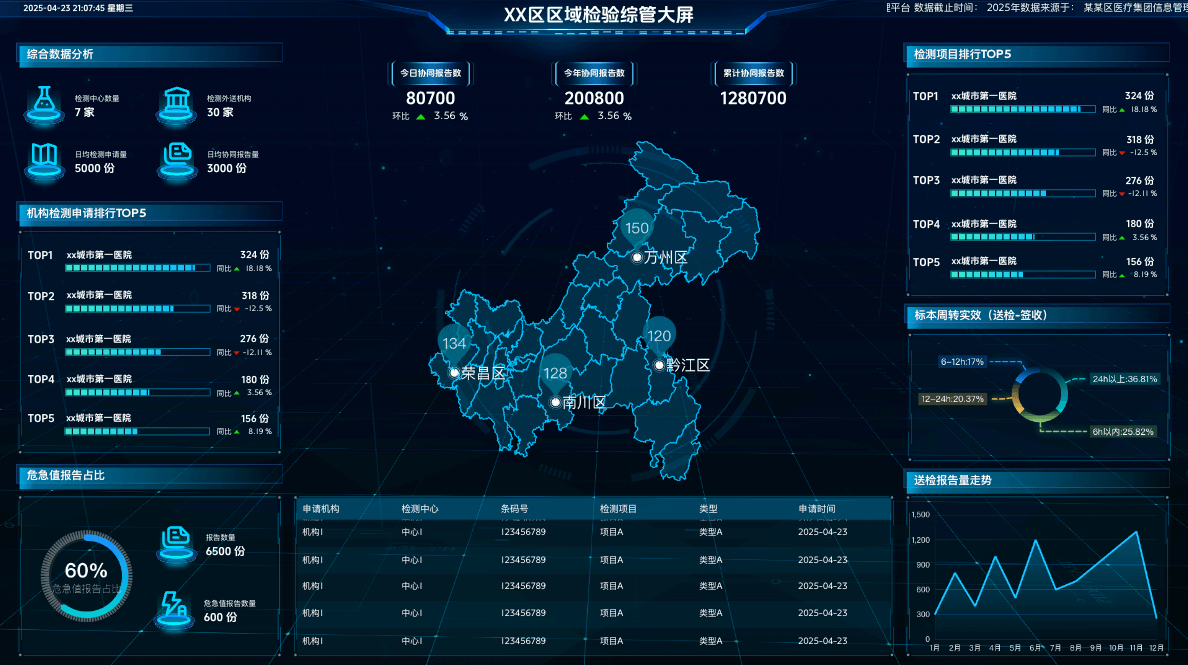Image resolution: width=1188 pixels, height=665 pixels.
Task: Click the green up arrow under 今日协同报告数
Action: tap(421, 116)
